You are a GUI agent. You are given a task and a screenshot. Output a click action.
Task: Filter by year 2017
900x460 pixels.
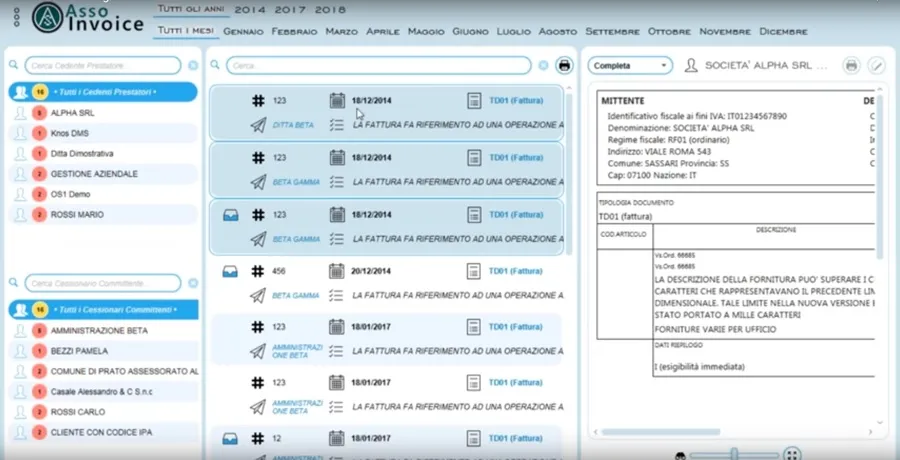[290, 10]
